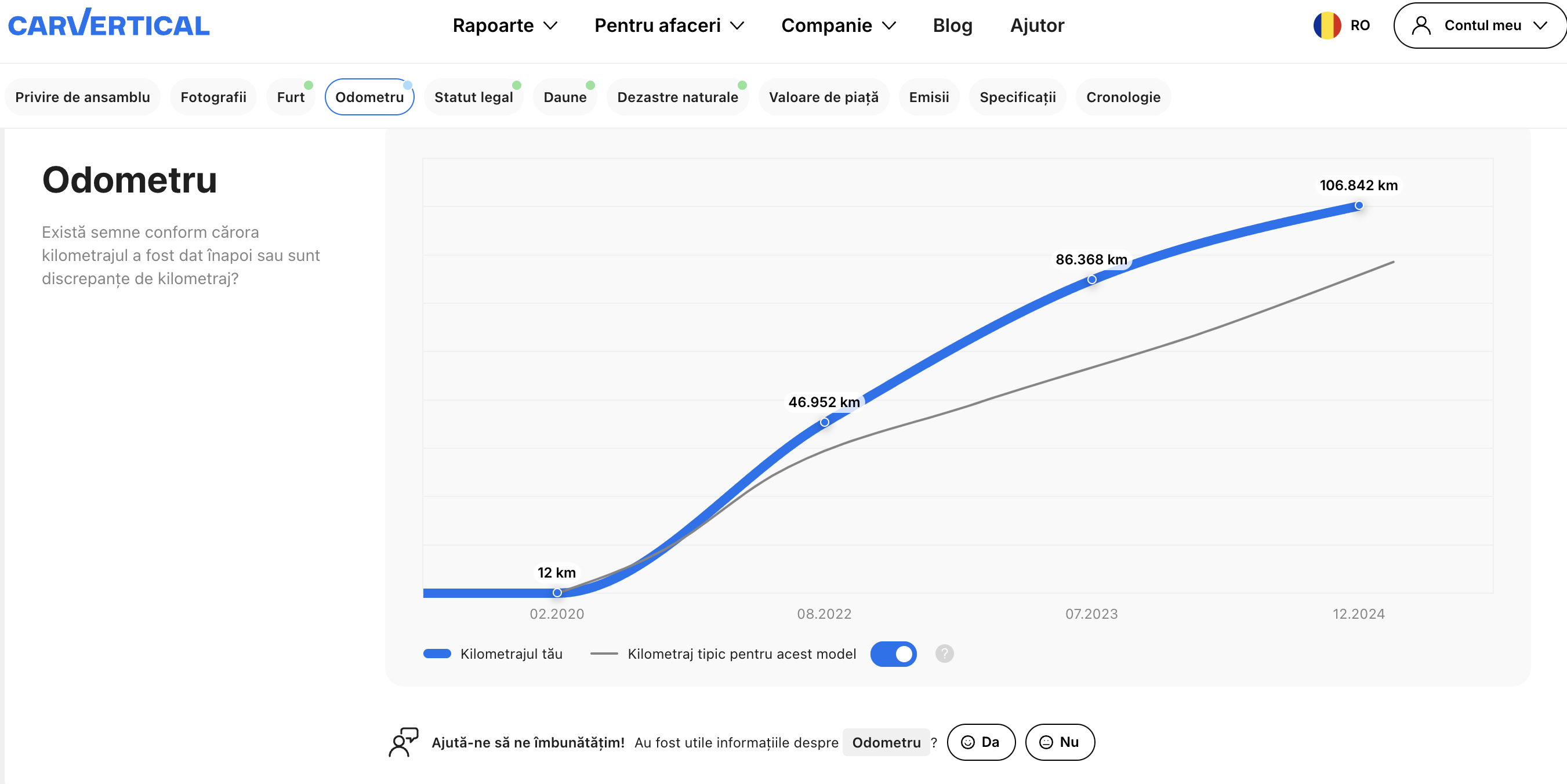Viewport: 1567px width, 784px height.
Task: Click the Romanian flag icon
Action: (1327, 26)
